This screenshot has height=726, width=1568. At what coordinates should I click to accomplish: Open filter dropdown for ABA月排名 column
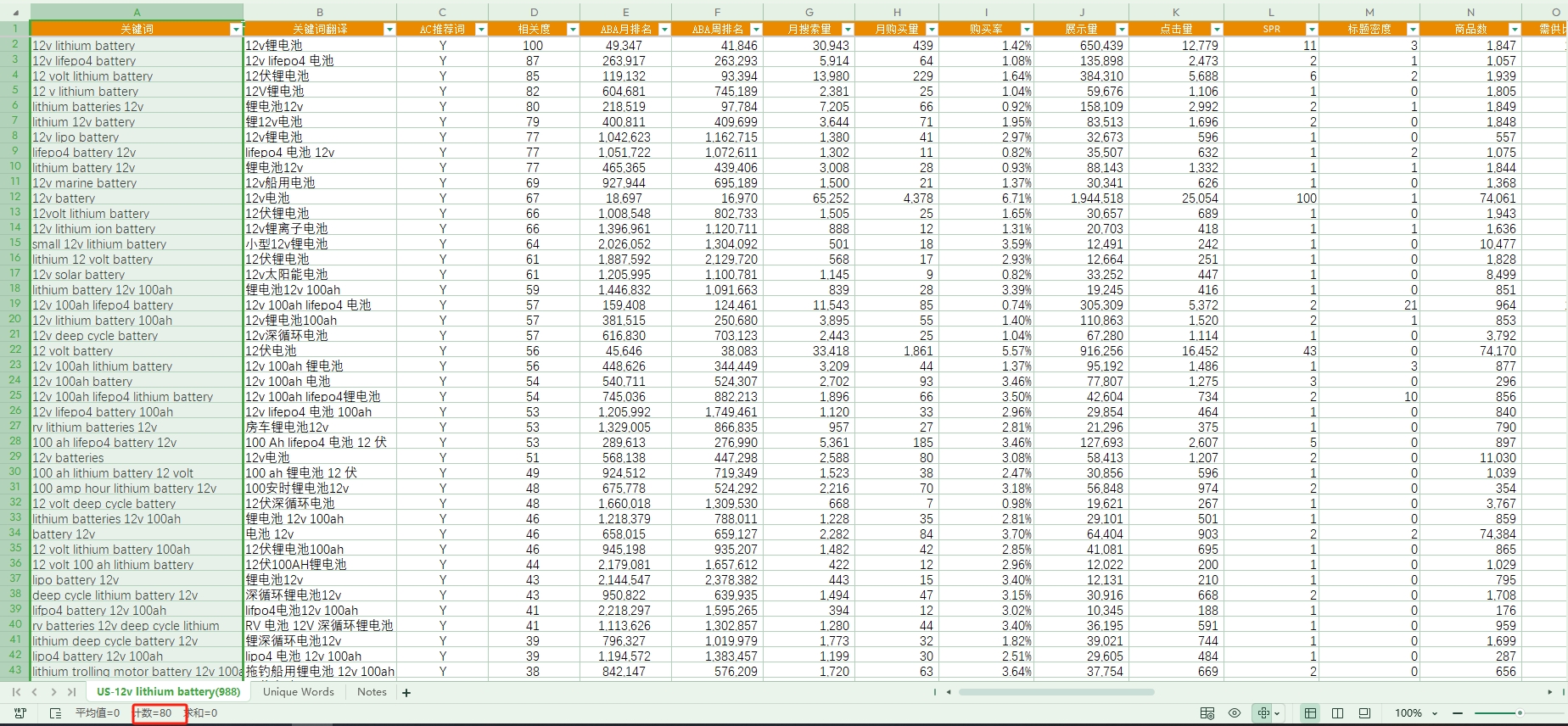pyautogui.click(x=664, y=29)
